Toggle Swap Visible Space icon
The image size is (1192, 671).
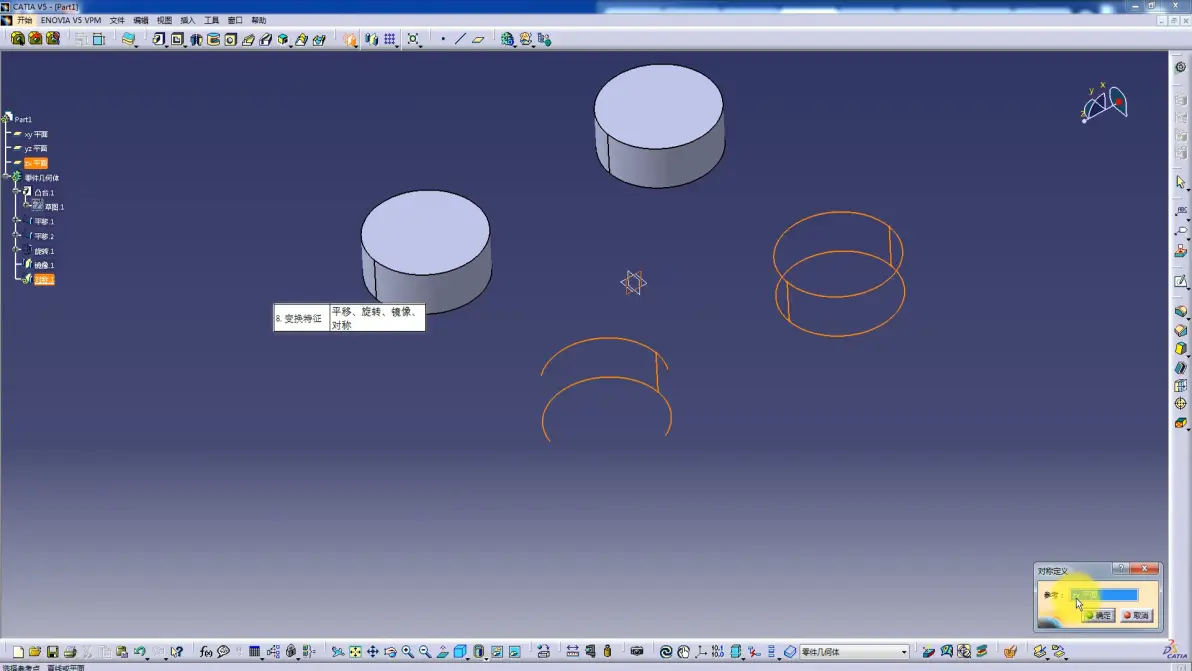pos(515,652)
